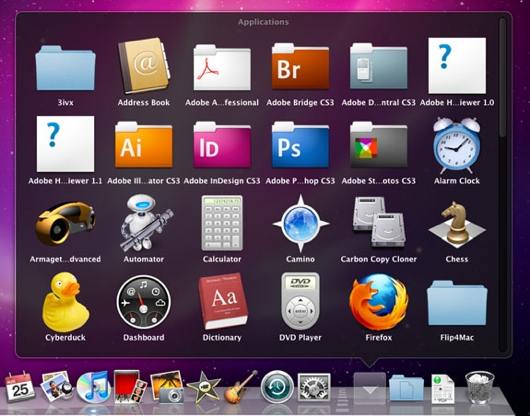
Task: Open the 3ivx folder
Action: (x=65, y=68)
